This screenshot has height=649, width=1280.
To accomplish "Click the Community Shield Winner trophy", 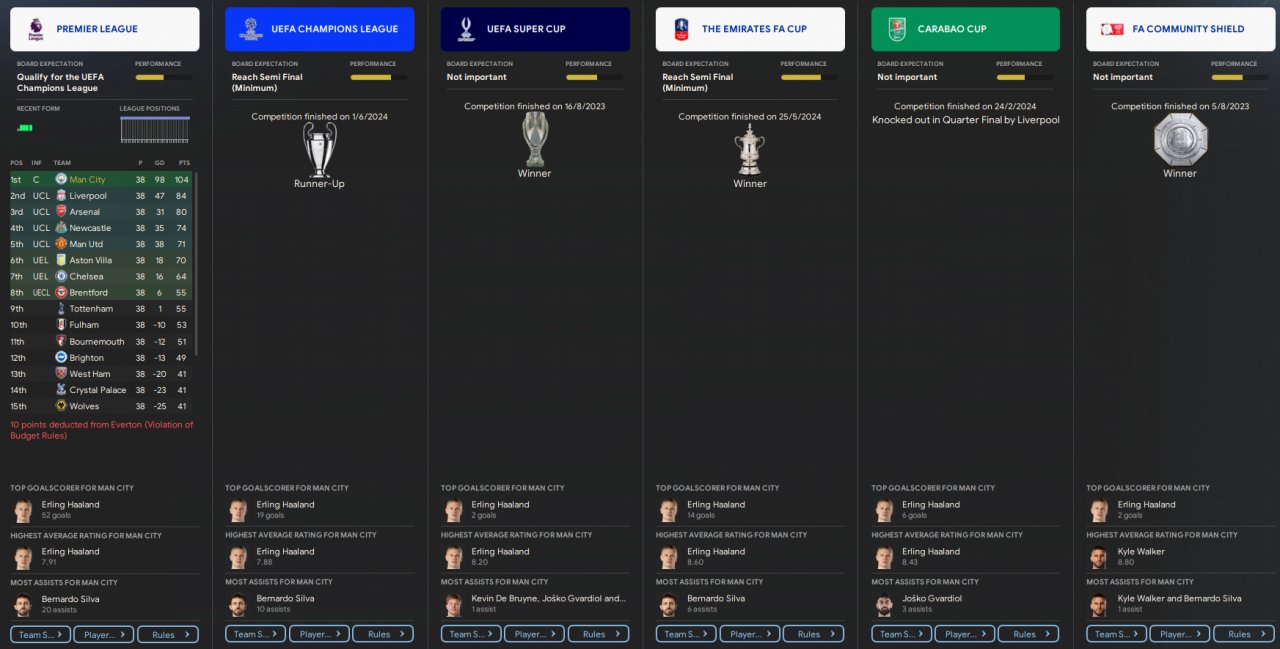I will point(1180,139).
